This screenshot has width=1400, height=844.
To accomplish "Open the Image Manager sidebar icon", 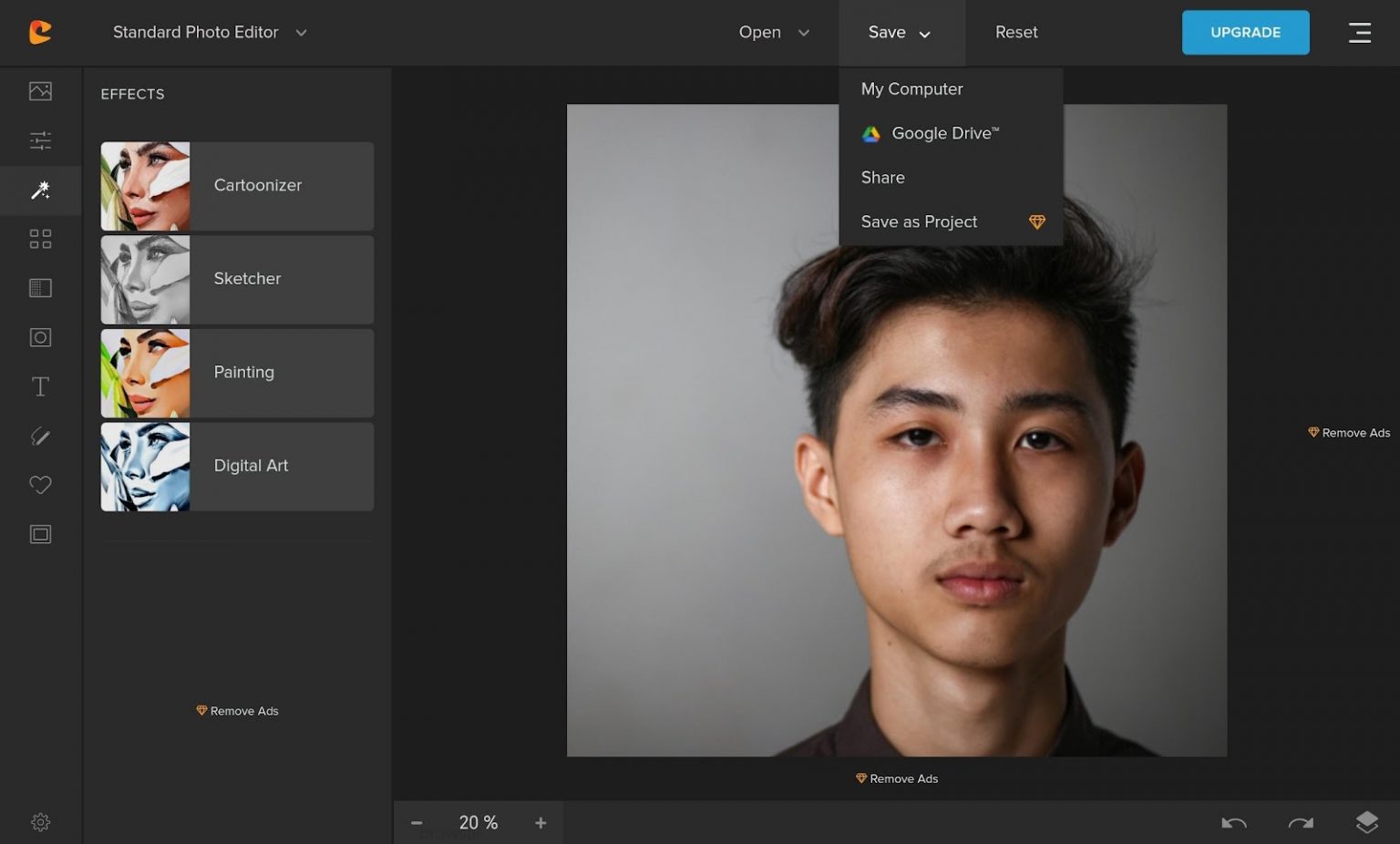I will coord(40,91).
